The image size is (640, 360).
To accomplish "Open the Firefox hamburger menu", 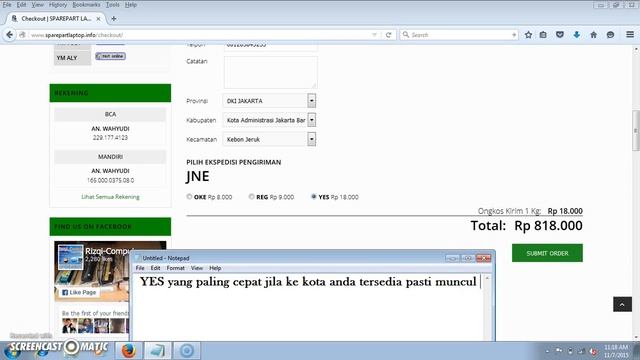I will [x=630, y=35].
